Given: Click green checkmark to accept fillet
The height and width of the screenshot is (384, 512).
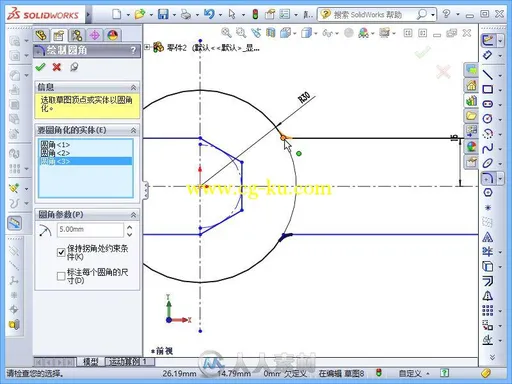Looking at the screenshot, I should click(x=40, y=67).
